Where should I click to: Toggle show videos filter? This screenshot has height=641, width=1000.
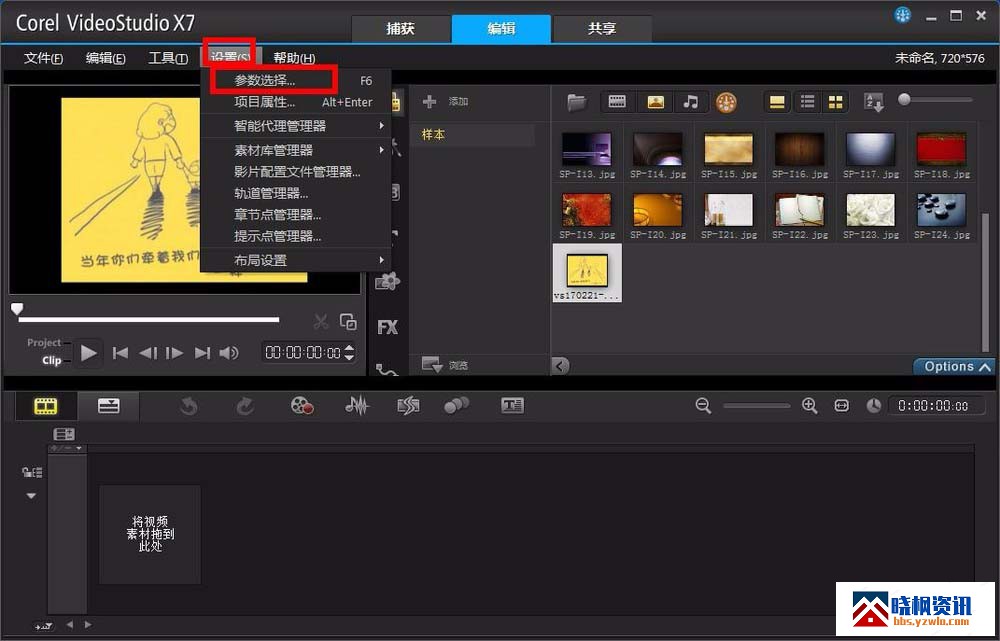[x=617, y=102]
